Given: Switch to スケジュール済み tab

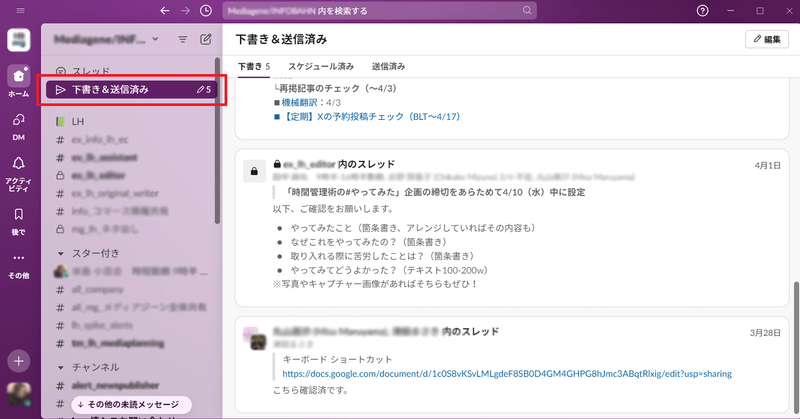Looking at the screenshot, I should 320,66.
